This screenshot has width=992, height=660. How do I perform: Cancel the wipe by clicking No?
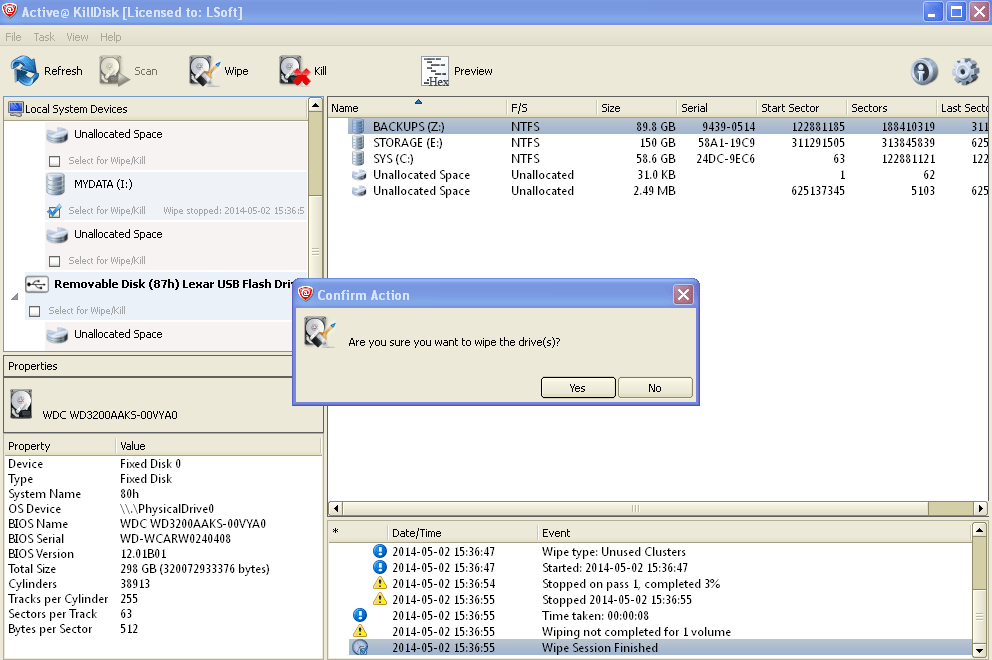(x=654, y=388)
